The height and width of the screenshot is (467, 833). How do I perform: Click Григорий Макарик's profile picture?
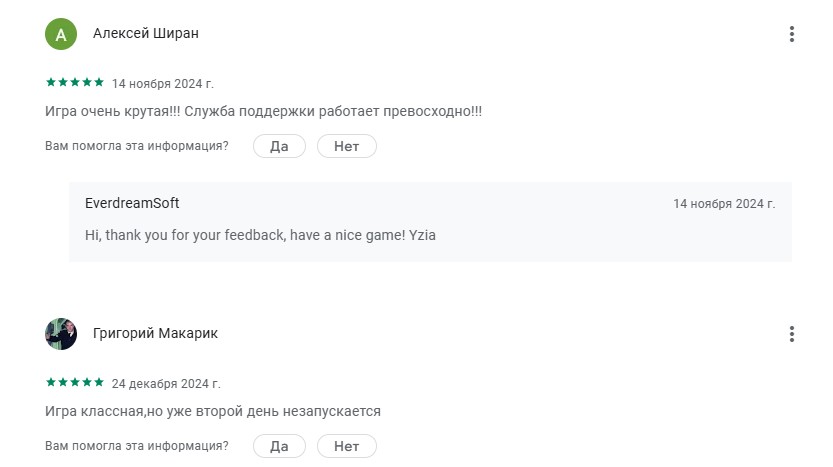click(61, 334)
